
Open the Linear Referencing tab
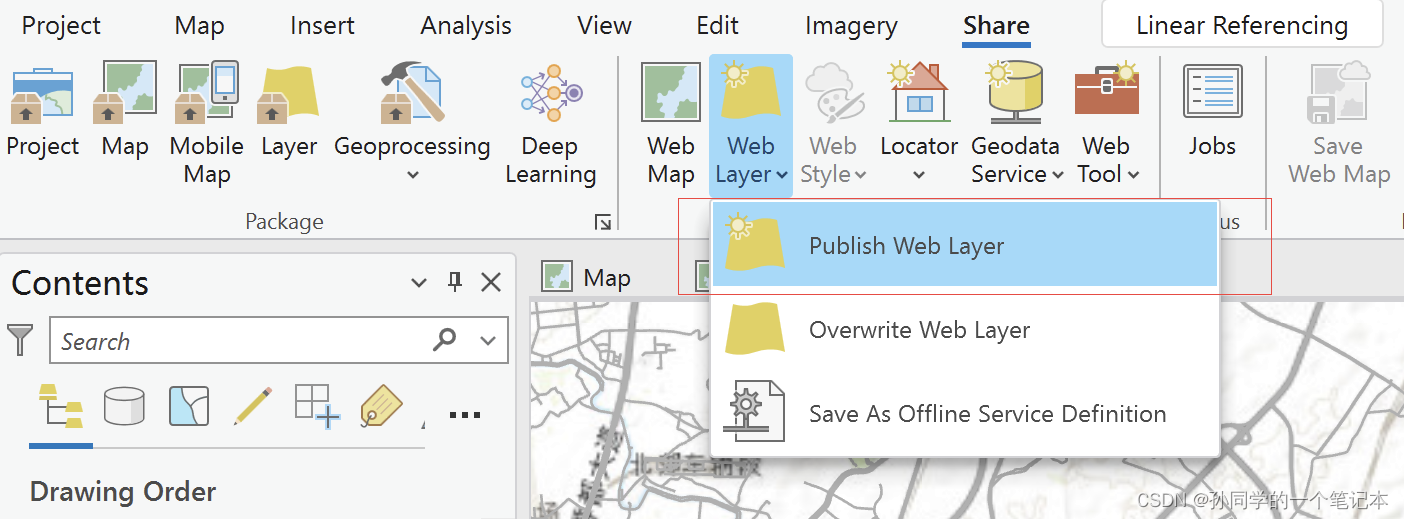1242,25
